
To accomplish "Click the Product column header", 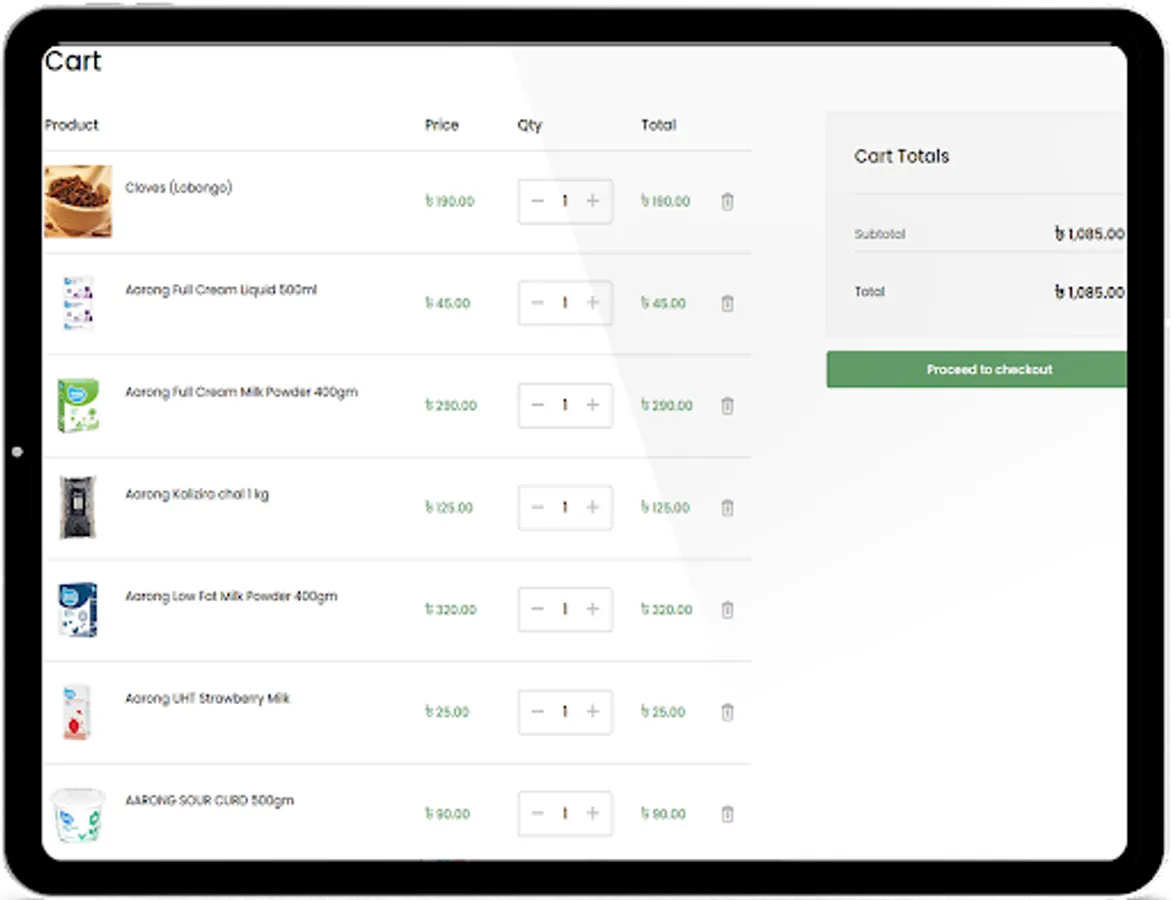I will [71, 125].
